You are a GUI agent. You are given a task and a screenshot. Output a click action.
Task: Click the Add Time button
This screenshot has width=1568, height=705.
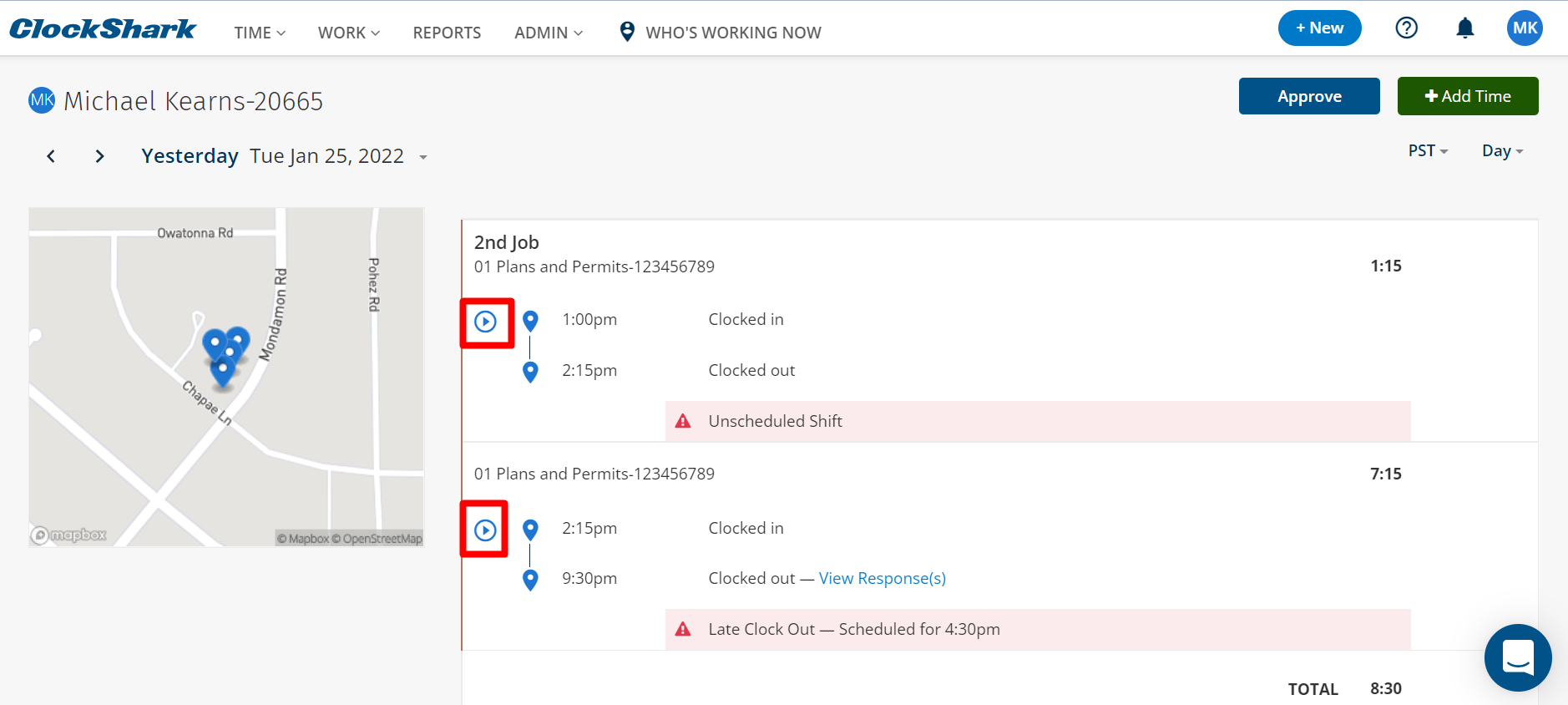(x=1468, y=96)
